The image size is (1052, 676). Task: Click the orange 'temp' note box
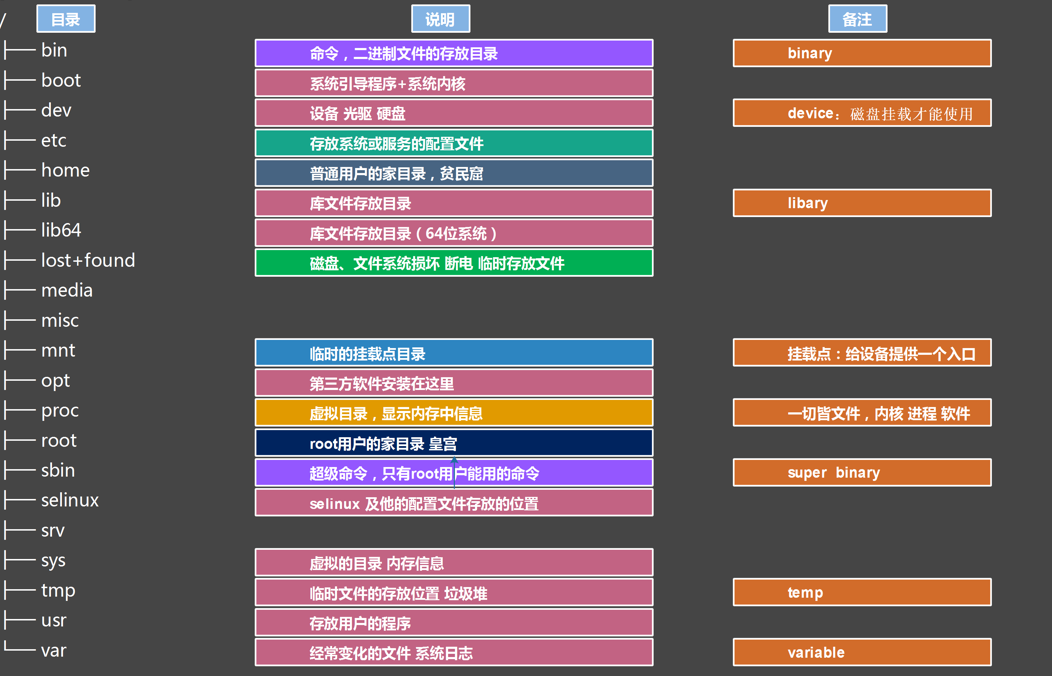click(861, 592)
